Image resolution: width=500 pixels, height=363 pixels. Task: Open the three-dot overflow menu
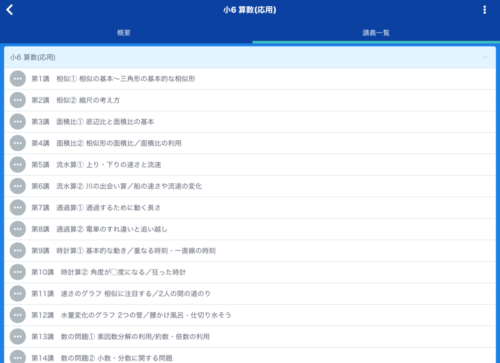pos(484,10)
